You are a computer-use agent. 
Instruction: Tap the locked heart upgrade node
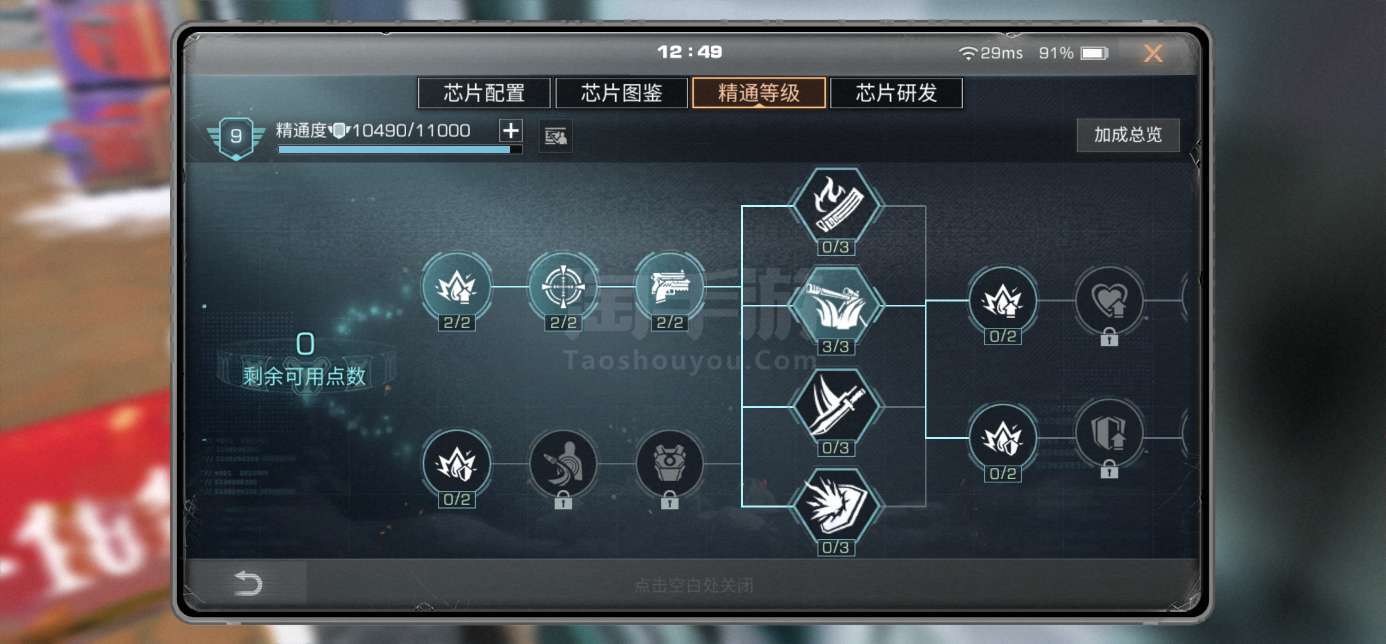click(x=1109, y=299)
